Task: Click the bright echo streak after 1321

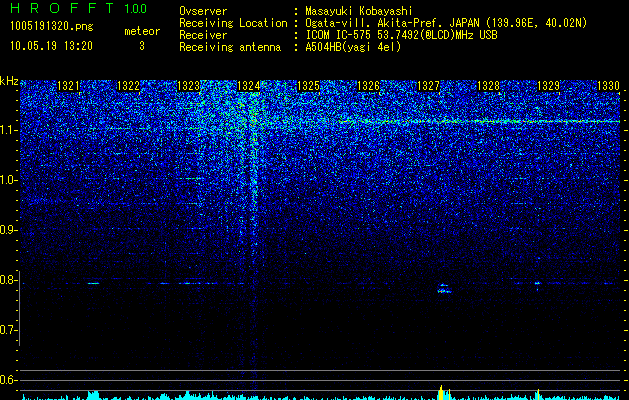Action: [93, 283]
